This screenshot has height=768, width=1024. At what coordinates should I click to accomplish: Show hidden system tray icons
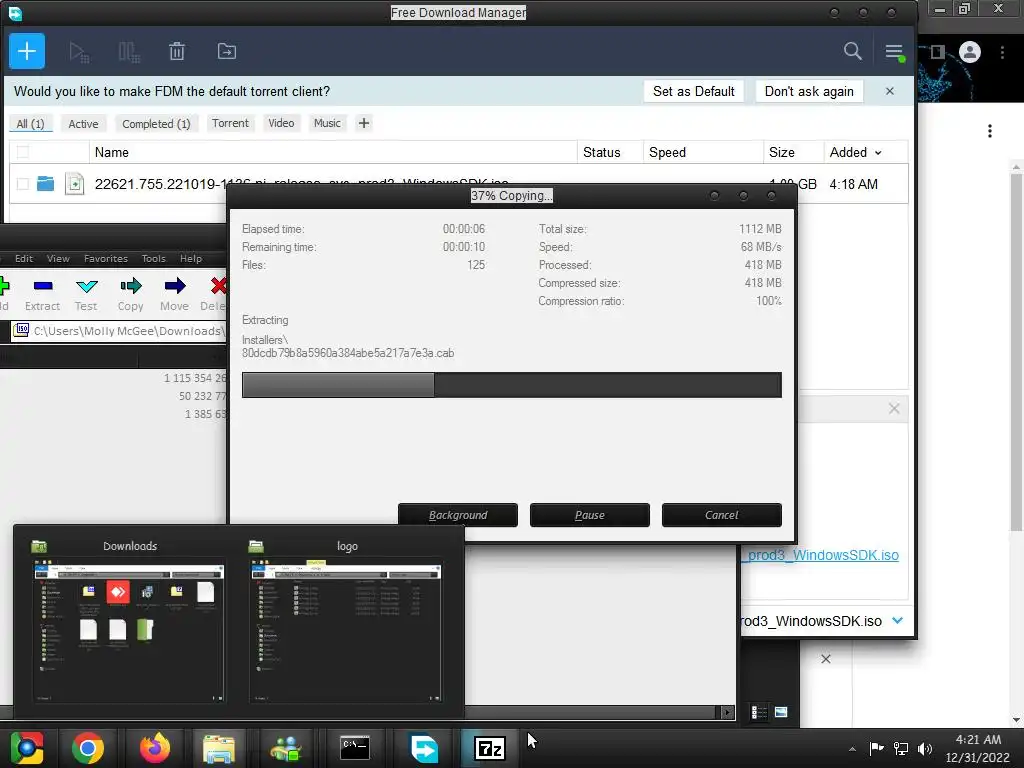tap(852, 749)
